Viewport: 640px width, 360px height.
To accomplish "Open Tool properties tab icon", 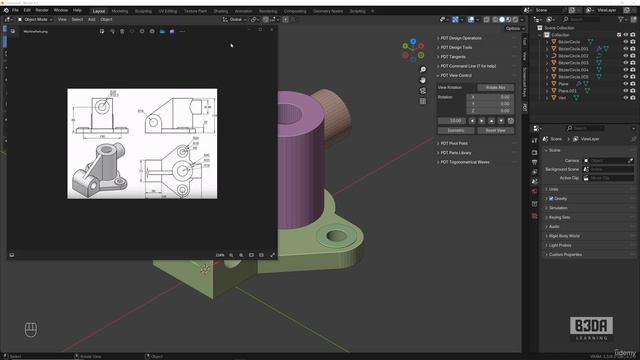I will (x=535, y=140).
